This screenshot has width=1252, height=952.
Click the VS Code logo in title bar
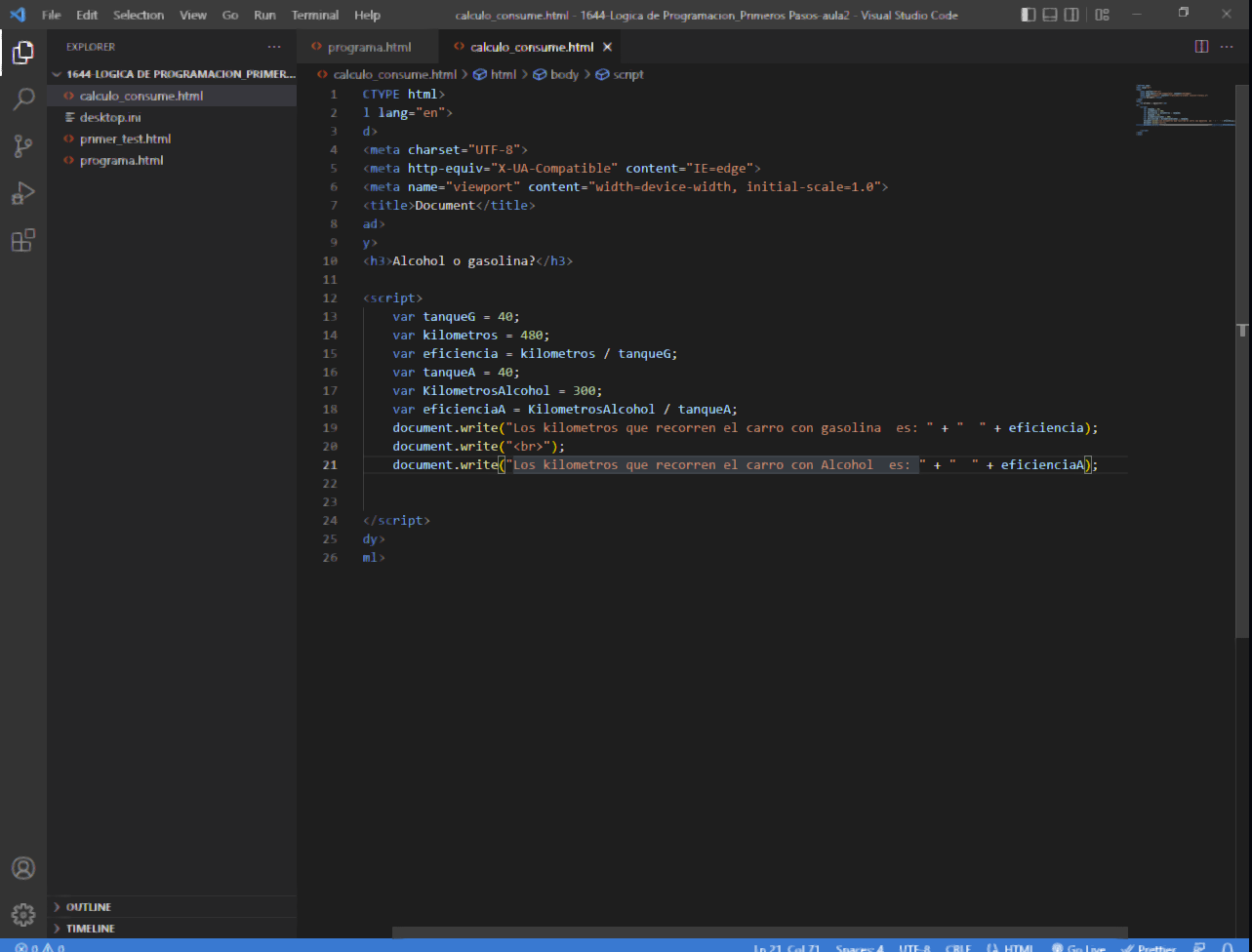18,15
